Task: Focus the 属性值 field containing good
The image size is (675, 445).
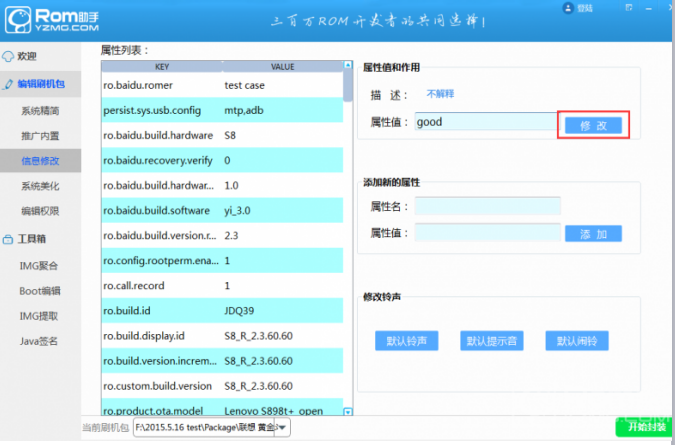Action: pyautogui.click(x=488, y=122)
